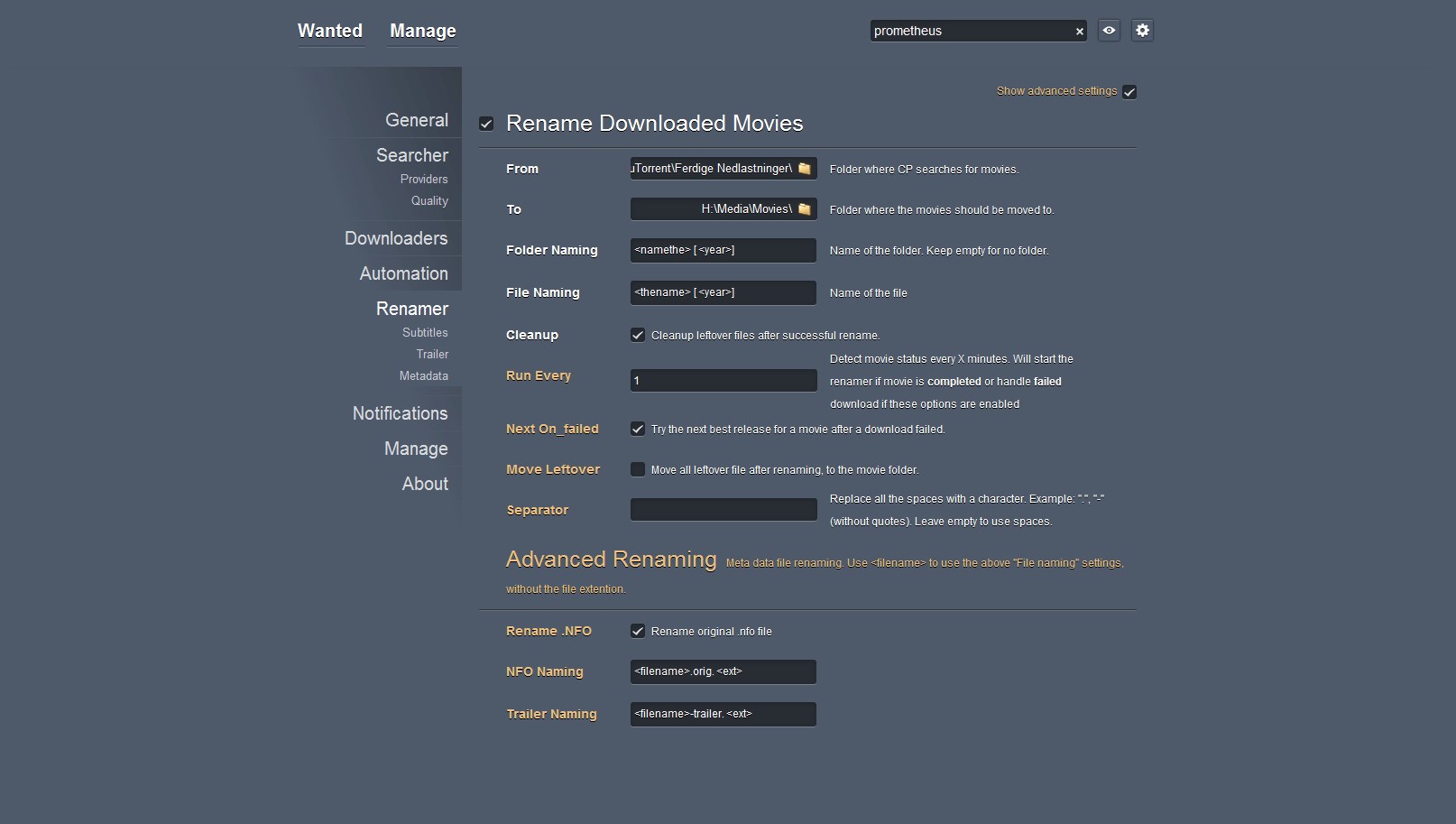This screenshot has width=1456, height=824.
Task: Browse To folder with the folder icon
Action: (x=805, y=209)
